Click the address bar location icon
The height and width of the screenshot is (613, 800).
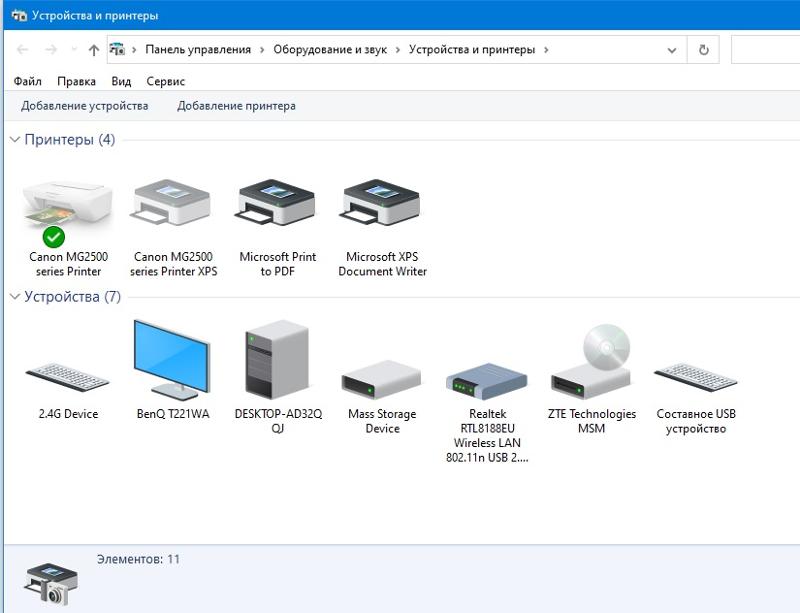coord(117,50)
